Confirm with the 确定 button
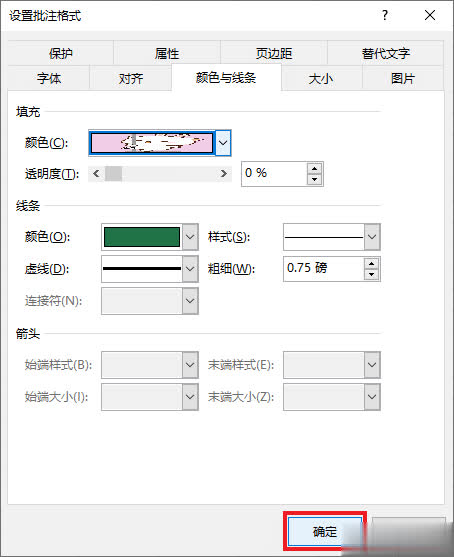Viewport: 454px width, 557px height. (x=325, y=532)
